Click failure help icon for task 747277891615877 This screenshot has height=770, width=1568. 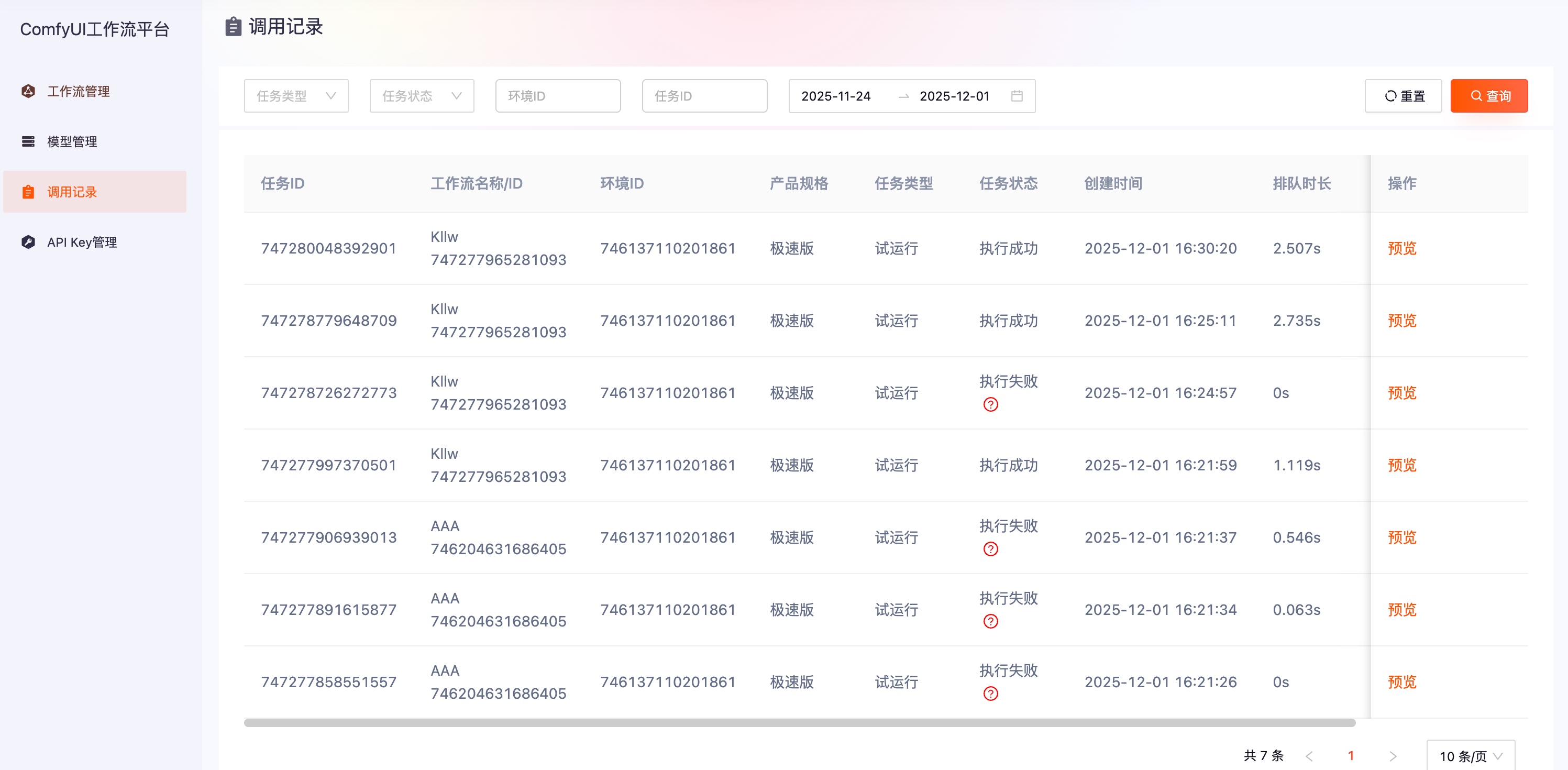990,621
